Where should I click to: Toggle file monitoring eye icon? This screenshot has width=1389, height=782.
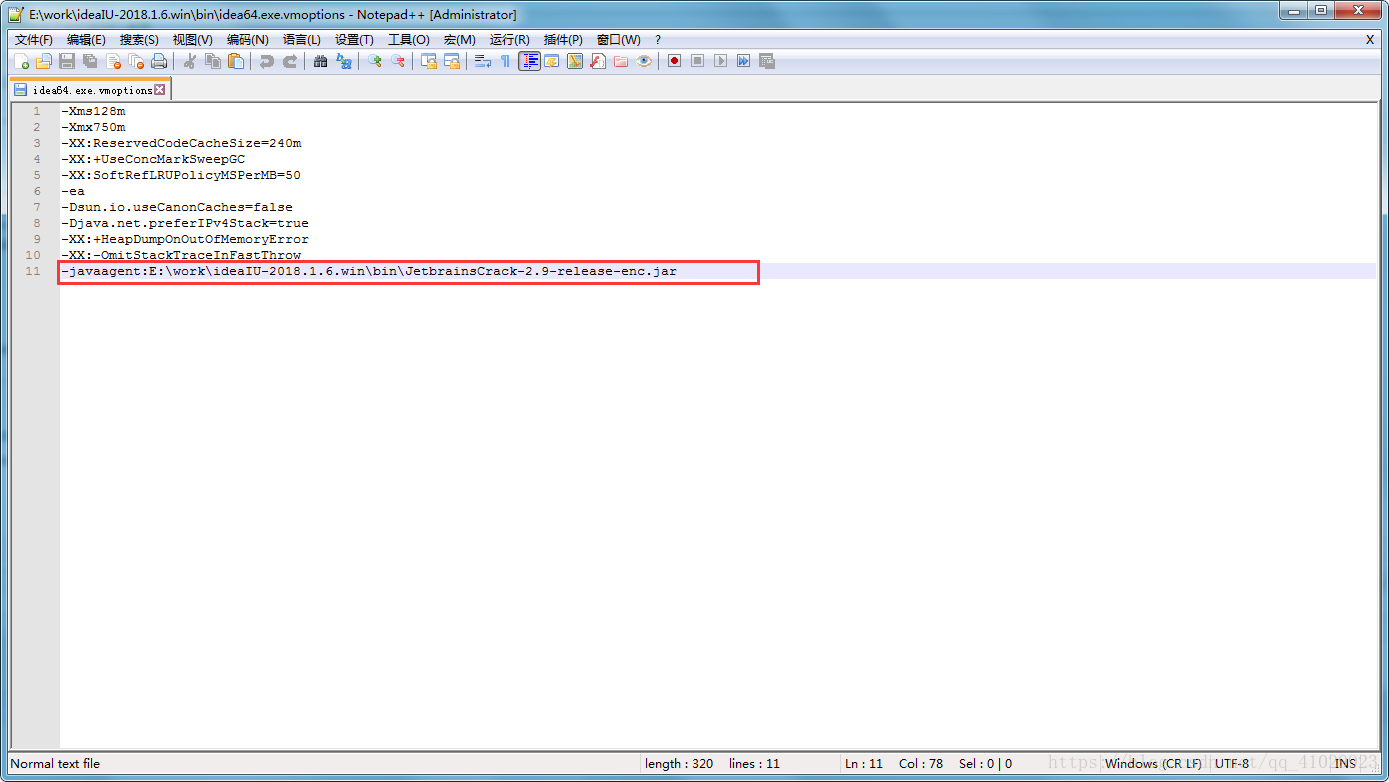point(644,61)
